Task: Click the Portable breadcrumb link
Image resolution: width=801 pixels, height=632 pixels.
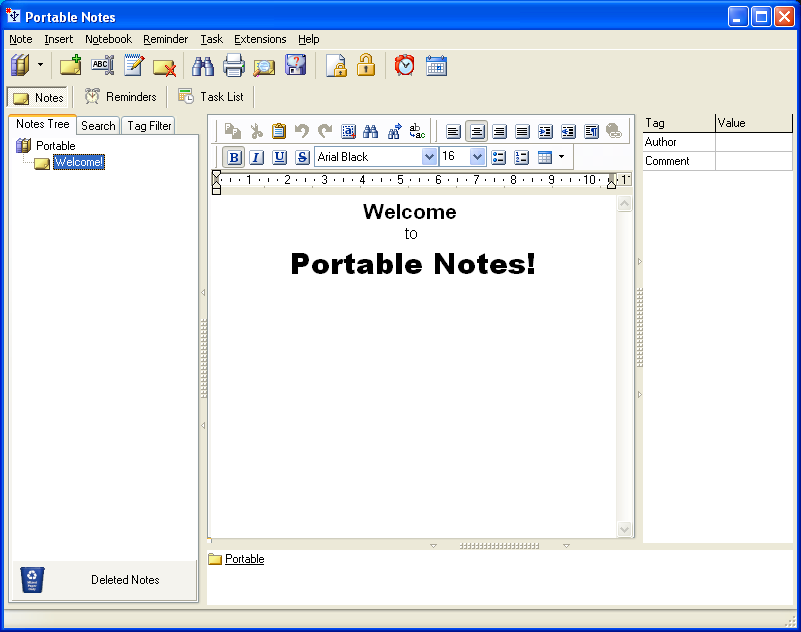Action: pos(245,559)
